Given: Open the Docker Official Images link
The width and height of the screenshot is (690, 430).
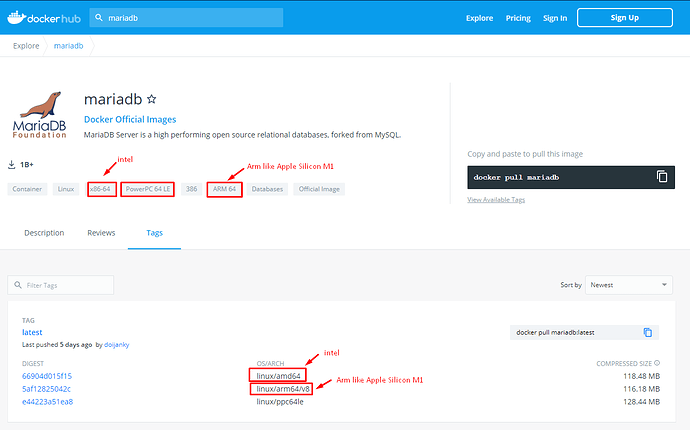Looking at the screenshot, I should coord(130,119).
